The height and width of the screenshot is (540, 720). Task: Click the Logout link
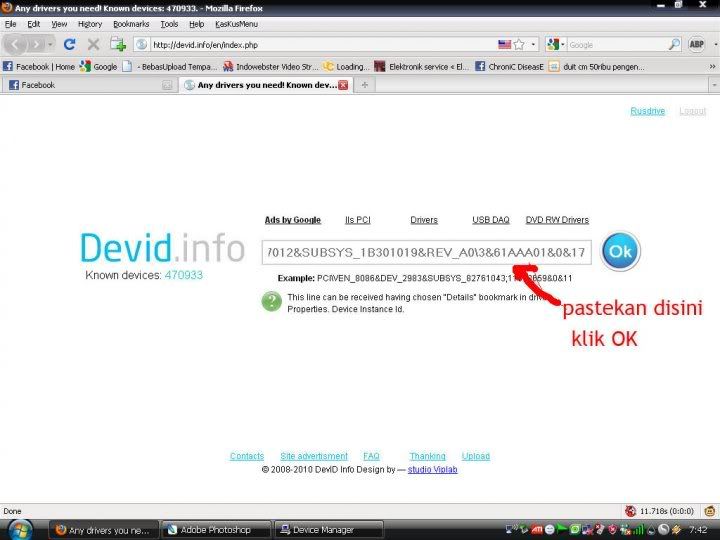[x=692, y=111]
